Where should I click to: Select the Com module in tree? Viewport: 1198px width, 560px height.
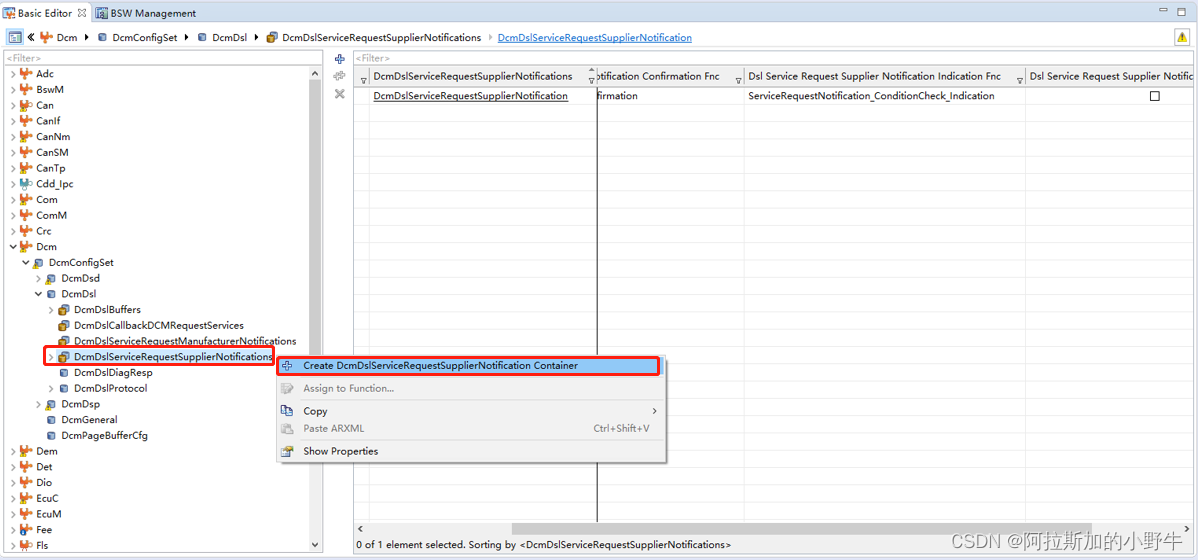tap(47, 199)
